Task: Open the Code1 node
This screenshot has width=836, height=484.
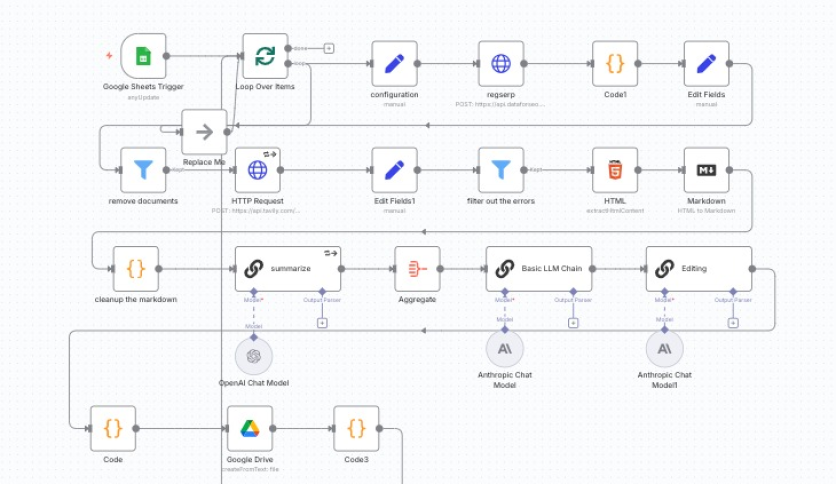Action: pos(615,63)
